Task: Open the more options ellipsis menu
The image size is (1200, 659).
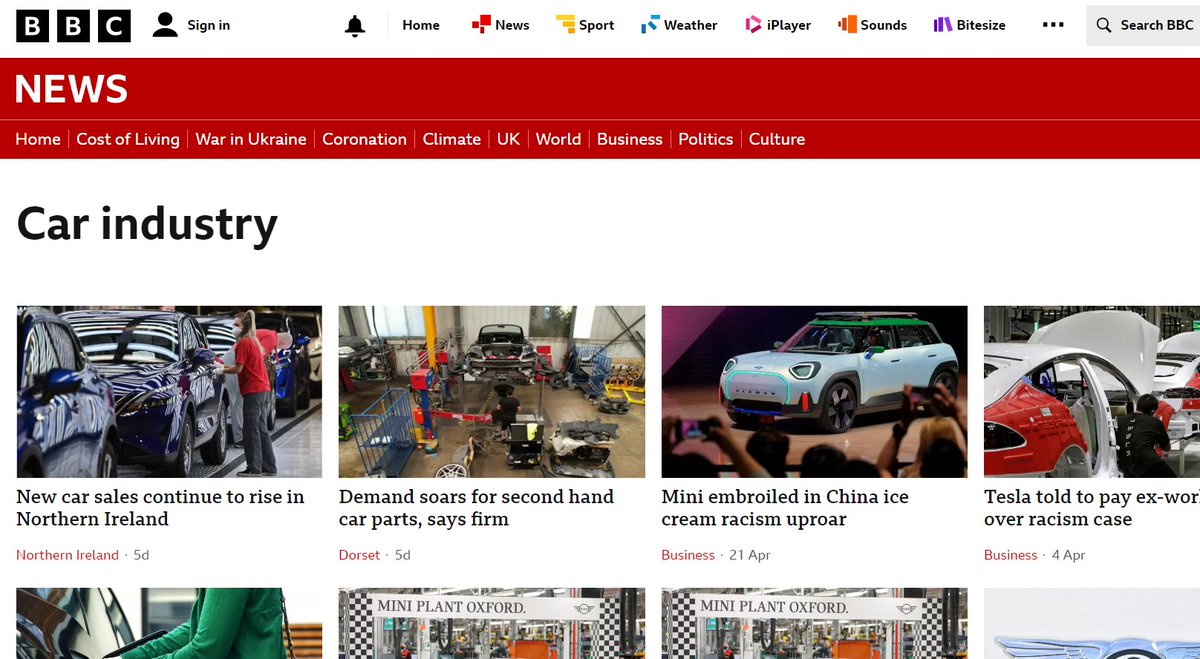Action: tap(1053, 25)
